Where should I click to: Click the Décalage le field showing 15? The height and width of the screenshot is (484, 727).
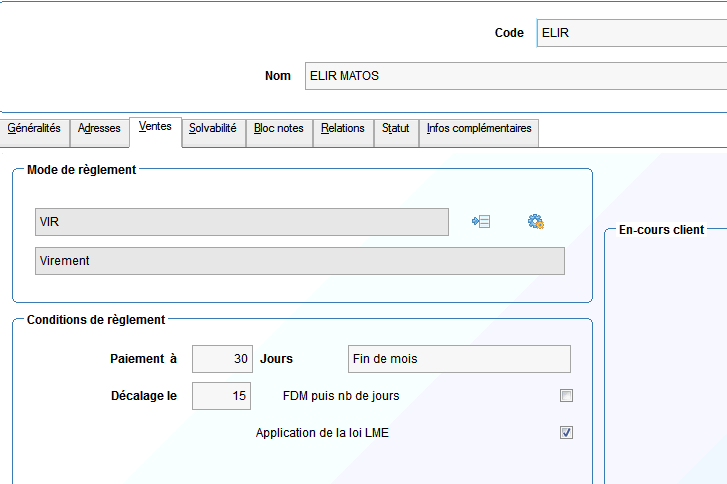tap(222, 396)
